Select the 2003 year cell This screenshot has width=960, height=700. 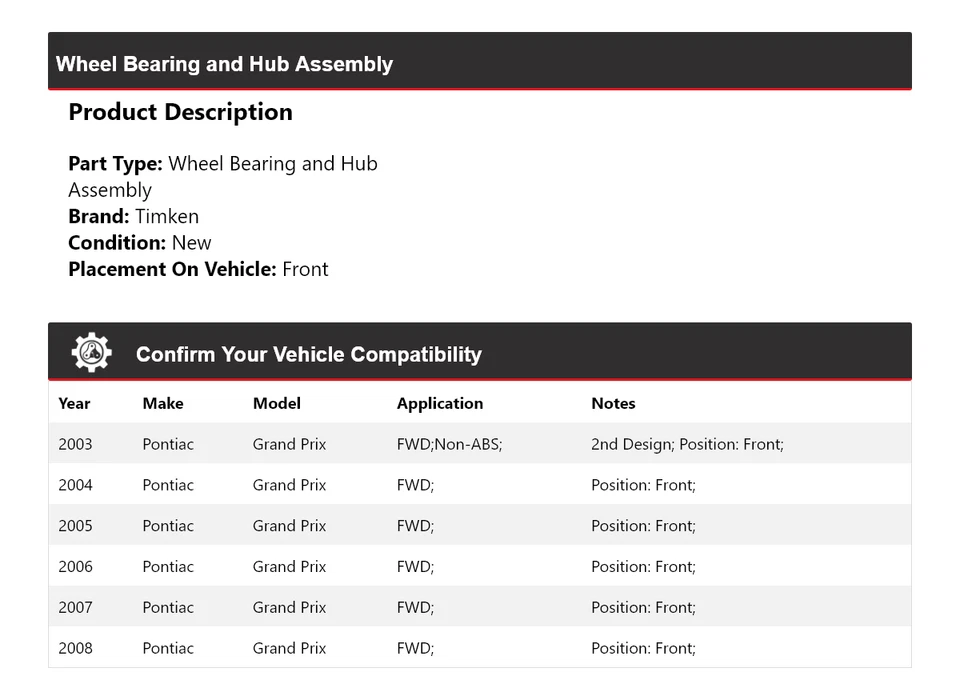[x=75, y=444]
